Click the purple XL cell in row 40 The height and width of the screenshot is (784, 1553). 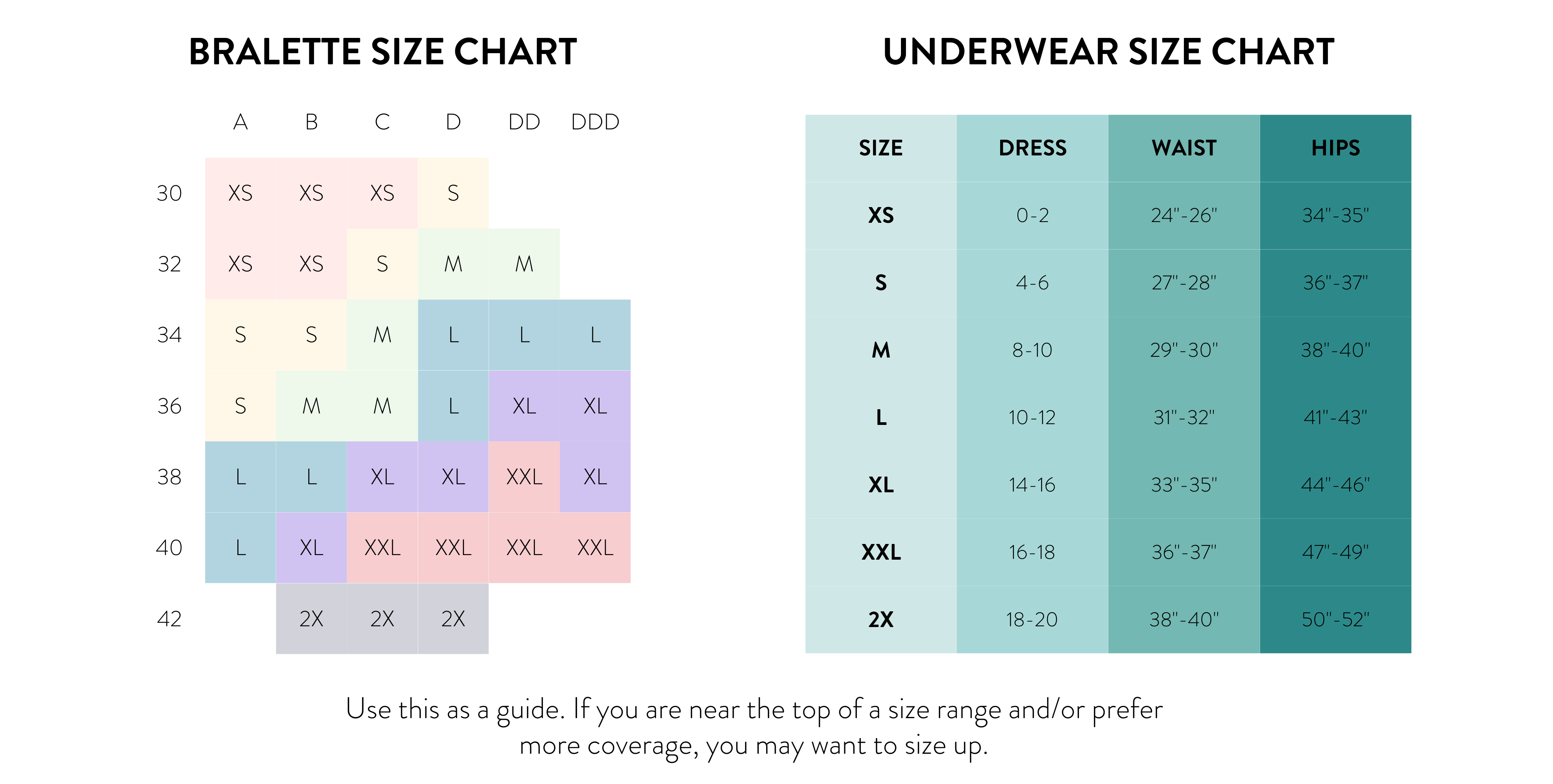[311, 548]
